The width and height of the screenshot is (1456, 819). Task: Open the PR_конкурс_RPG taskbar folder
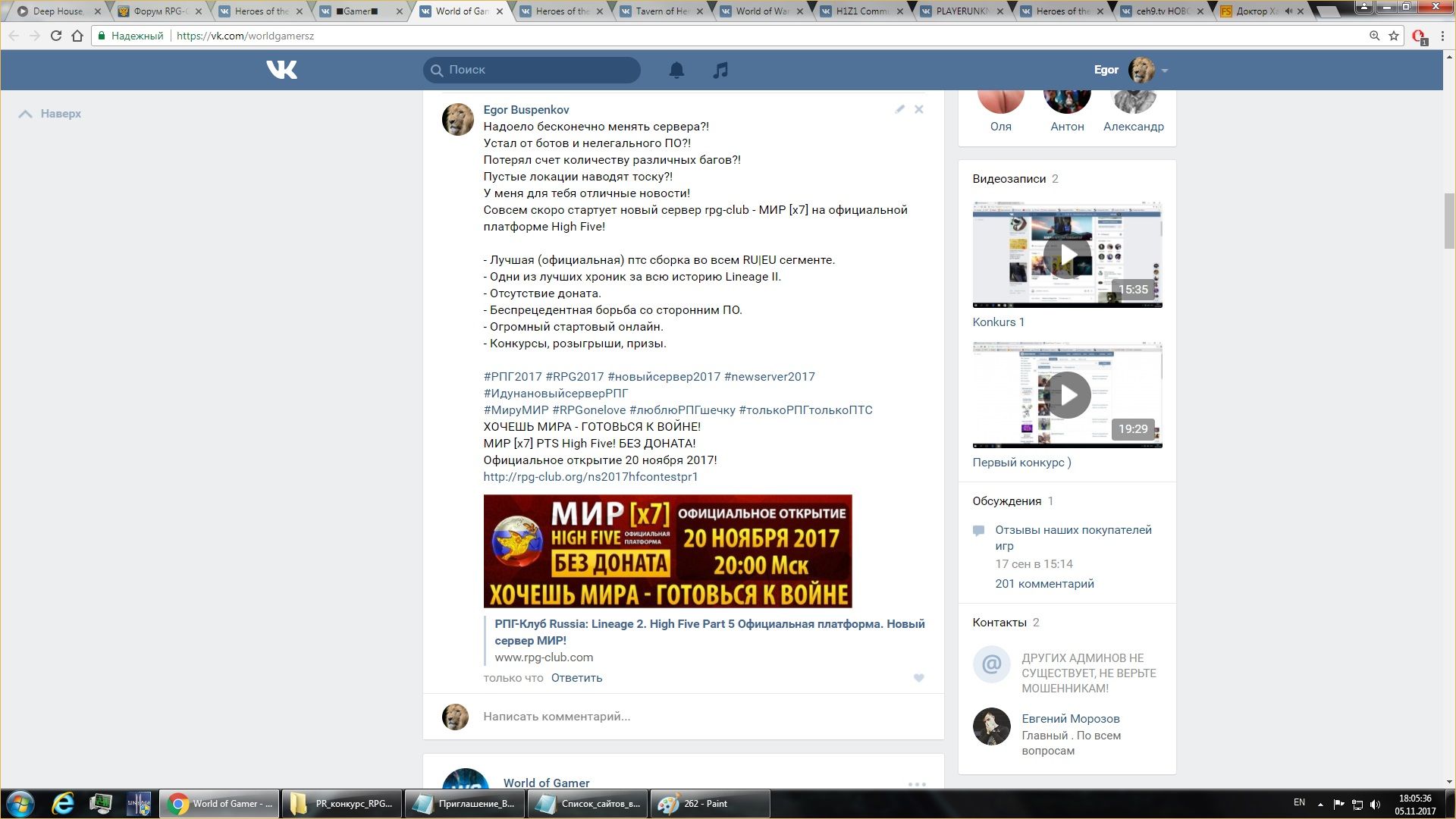pos(340,804)
